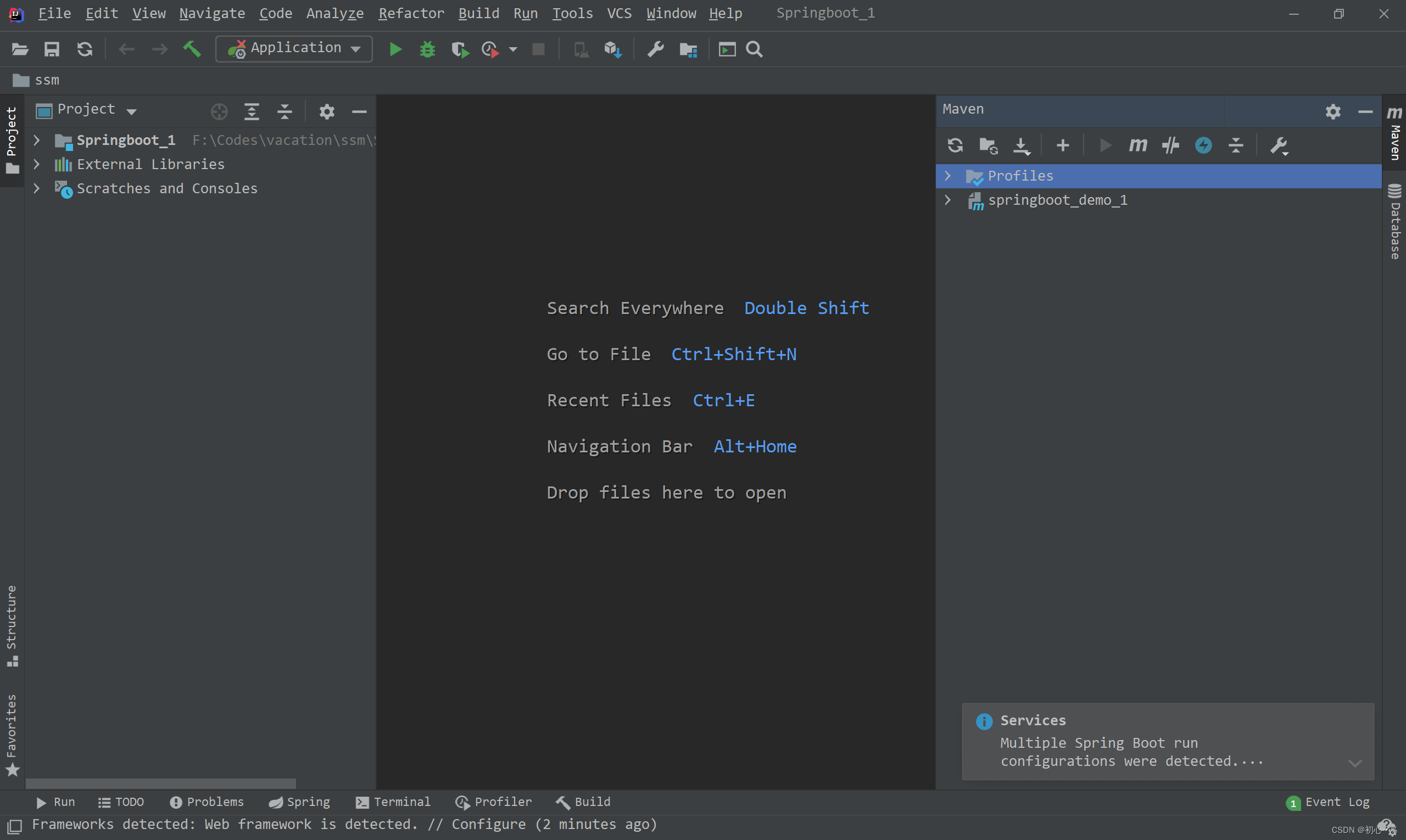Expand the Springboot_1 project tree node
This screenshot has width=1406, height=840.
[x=37, y=140]
